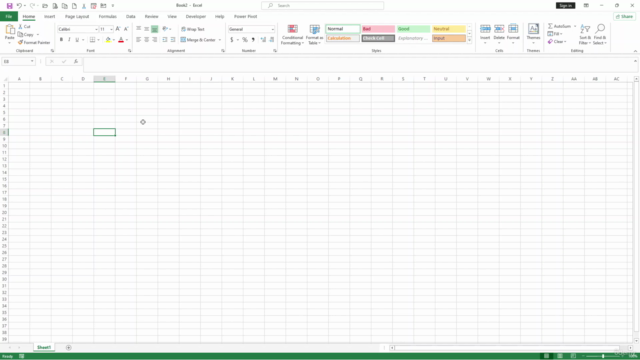640x360 pixels.
Task: Open the font size dropdown
Action: [x=111, y=29]
